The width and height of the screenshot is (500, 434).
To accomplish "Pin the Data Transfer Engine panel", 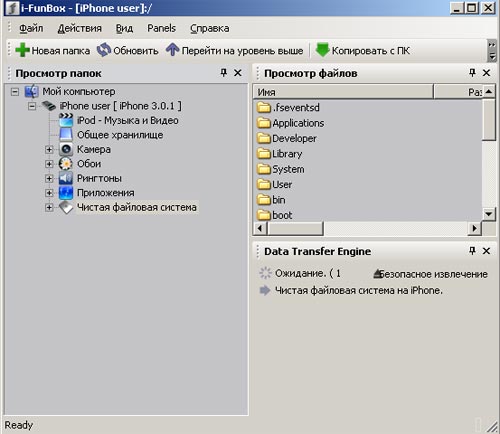I will pos(472,250).
